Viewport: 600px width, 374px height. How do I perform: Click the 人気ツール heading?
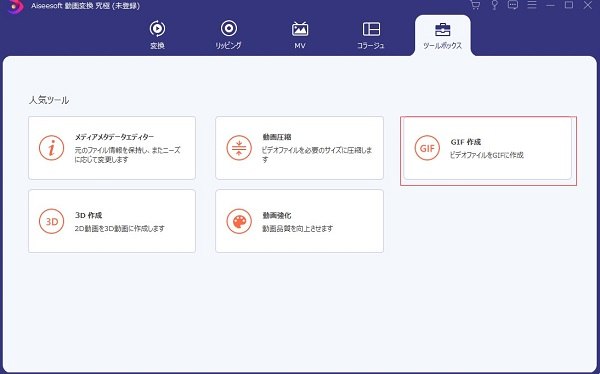pyautogui.click(x=49, y=100)
